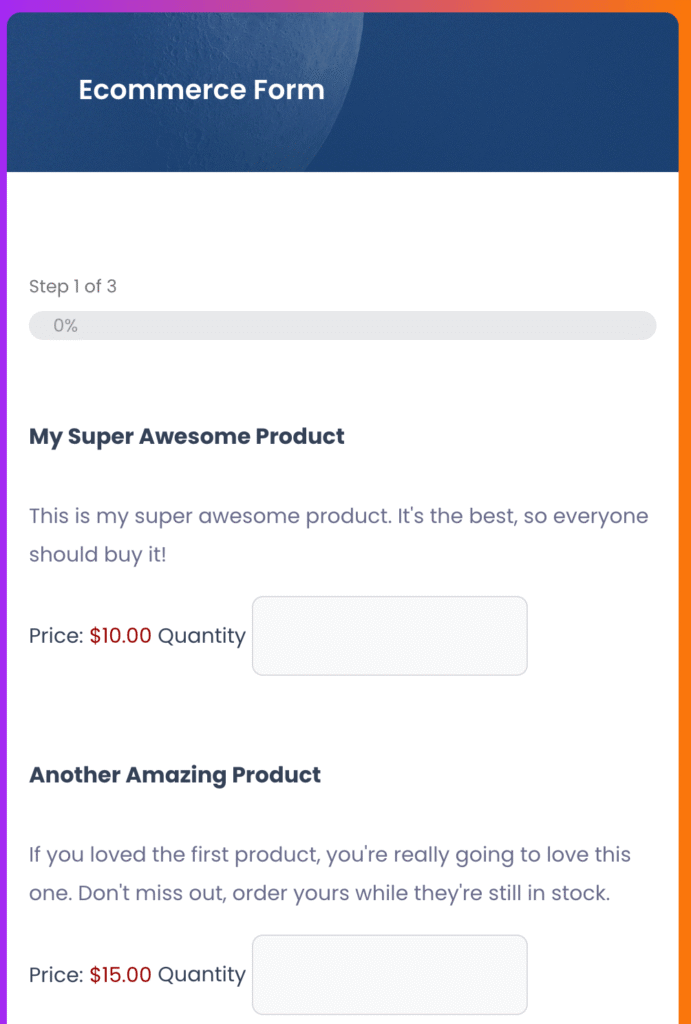Viewport: 691px width, 1024px height.
Task: Select the 0% progress label
Action: [66, 326]
